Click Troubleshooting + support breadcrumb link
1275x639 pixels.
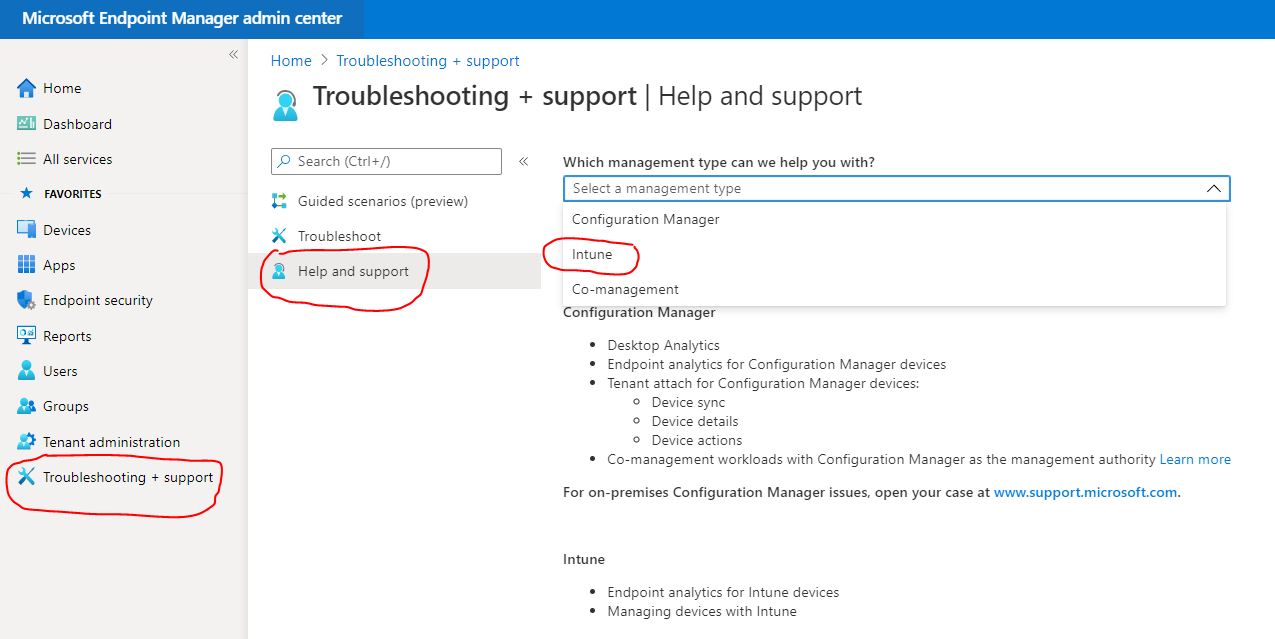[428, 61]
